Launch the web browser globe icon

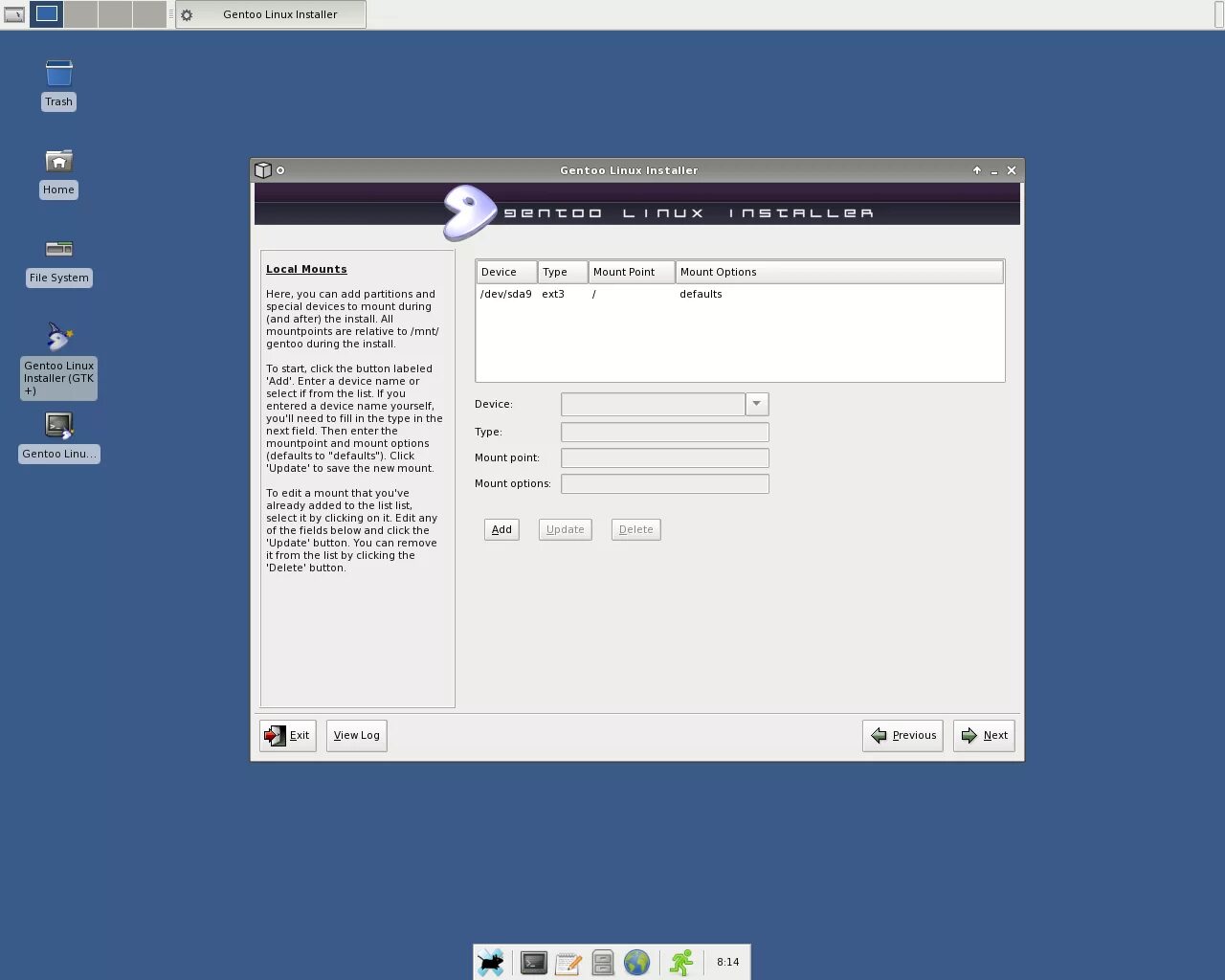636,962
